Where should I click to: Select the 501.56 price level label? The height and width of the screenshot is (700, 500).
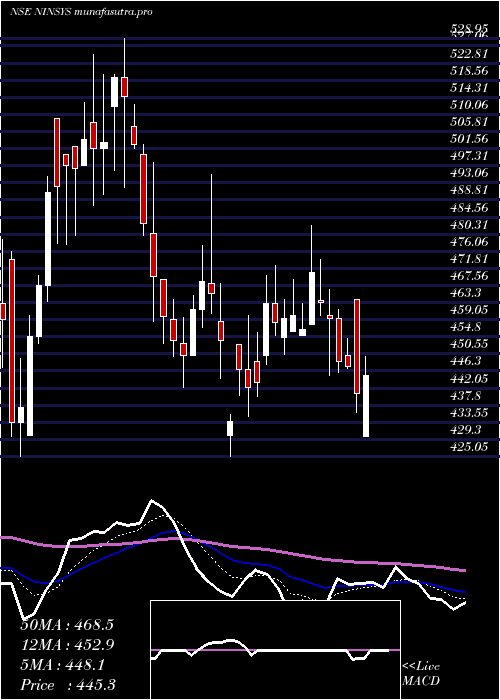468,140
